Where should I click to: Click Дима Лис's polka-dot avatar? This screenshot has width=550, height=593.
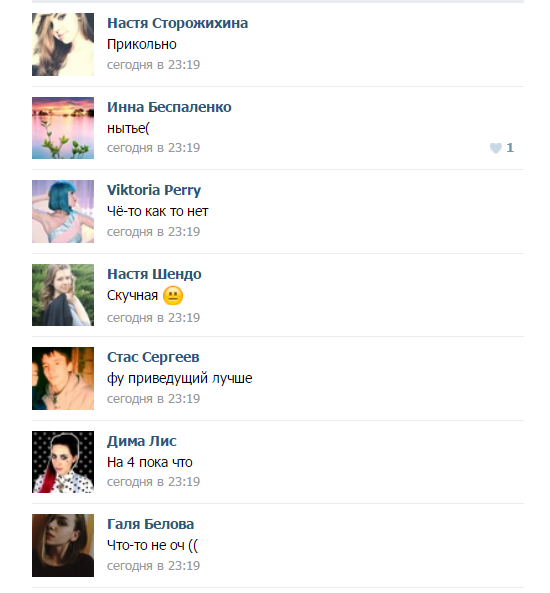point(63,462)
